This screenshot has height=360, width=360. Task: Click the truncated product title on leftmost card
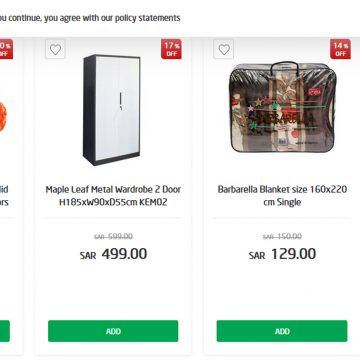coord(4,196)
